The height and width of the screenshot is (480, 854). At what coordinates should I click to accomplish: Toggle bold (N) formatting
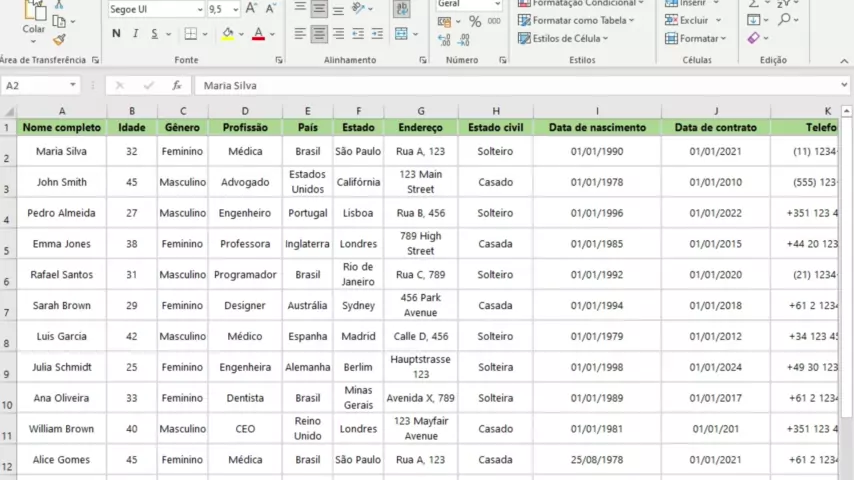116,34
